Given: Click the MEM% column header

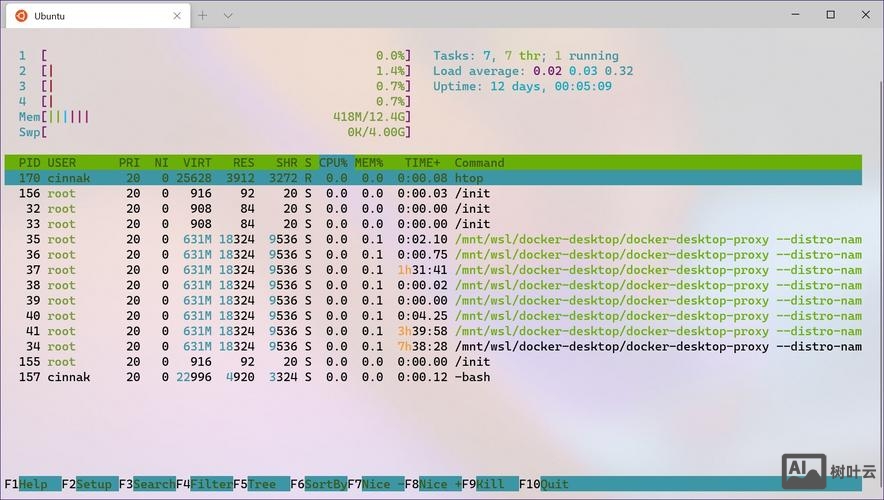Looking at the screenshot, I should (x=369, y=163).
